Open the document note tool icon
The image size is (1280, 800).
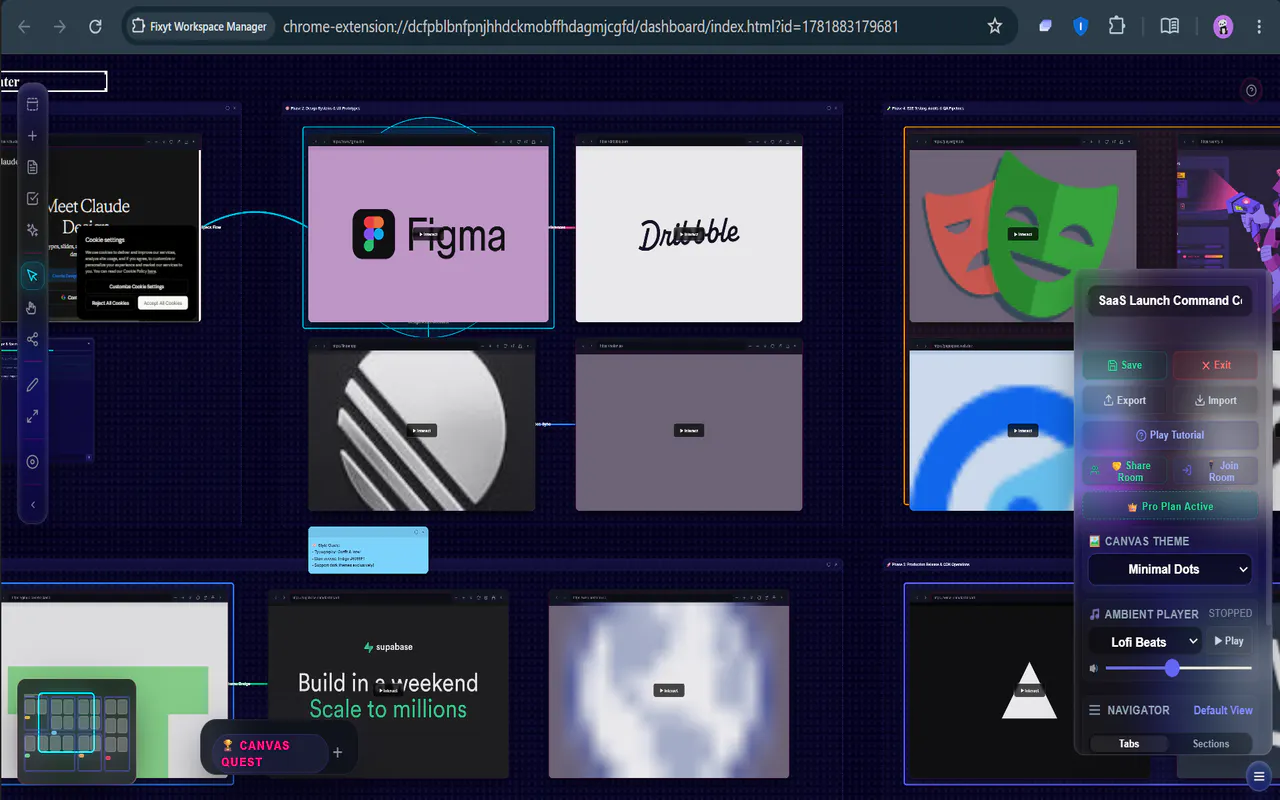[33, 167]
